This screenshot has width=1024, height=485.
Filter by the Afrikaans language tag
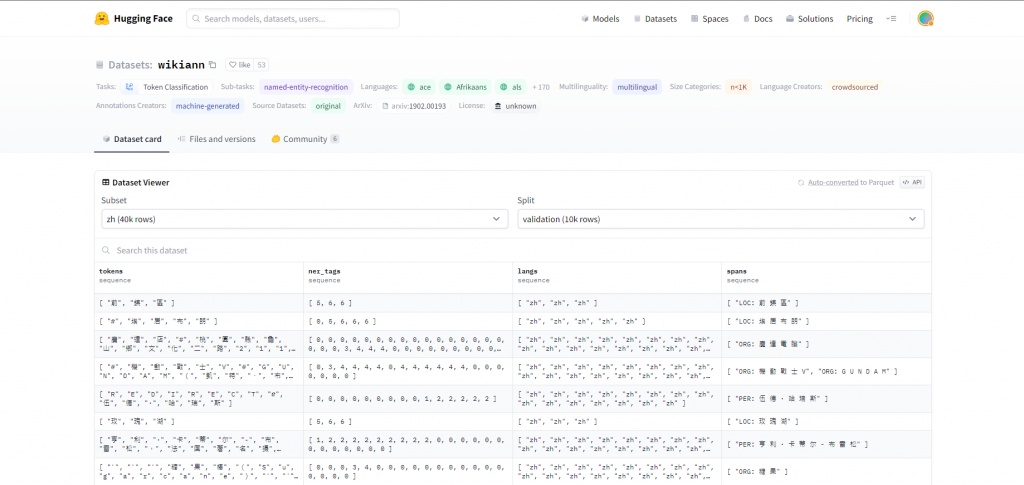465,87
